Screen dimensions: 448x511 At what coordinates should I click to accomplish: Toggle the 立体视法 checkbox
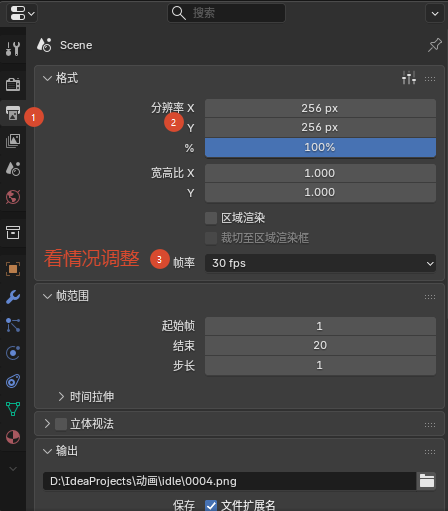61,424
